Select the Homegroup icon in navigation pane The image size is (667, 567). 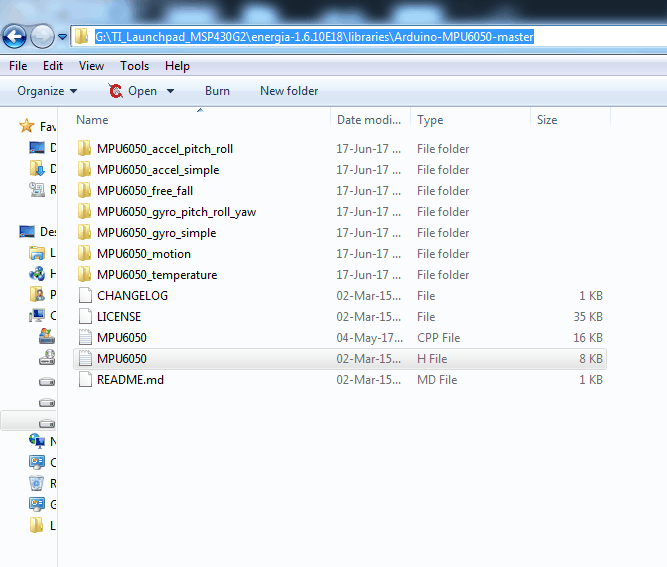(x=37, y=274)
